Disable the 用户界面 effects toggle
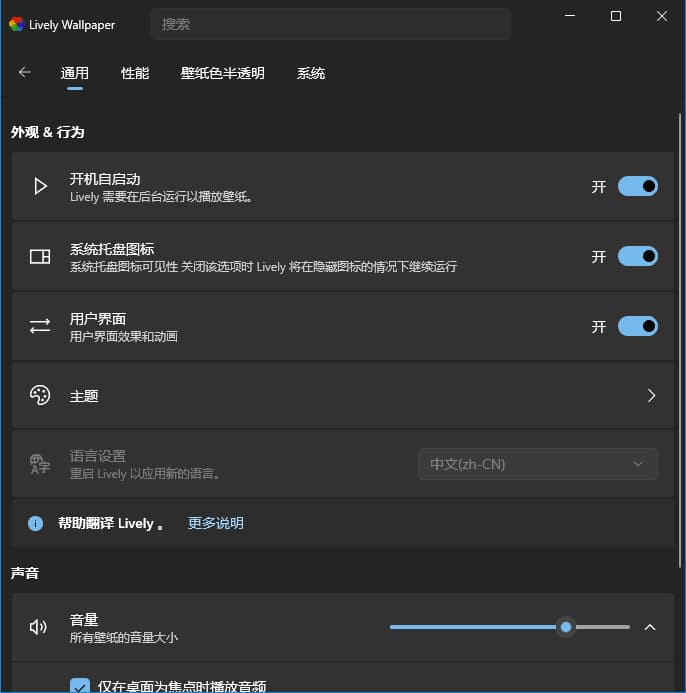 click(637, 327)
